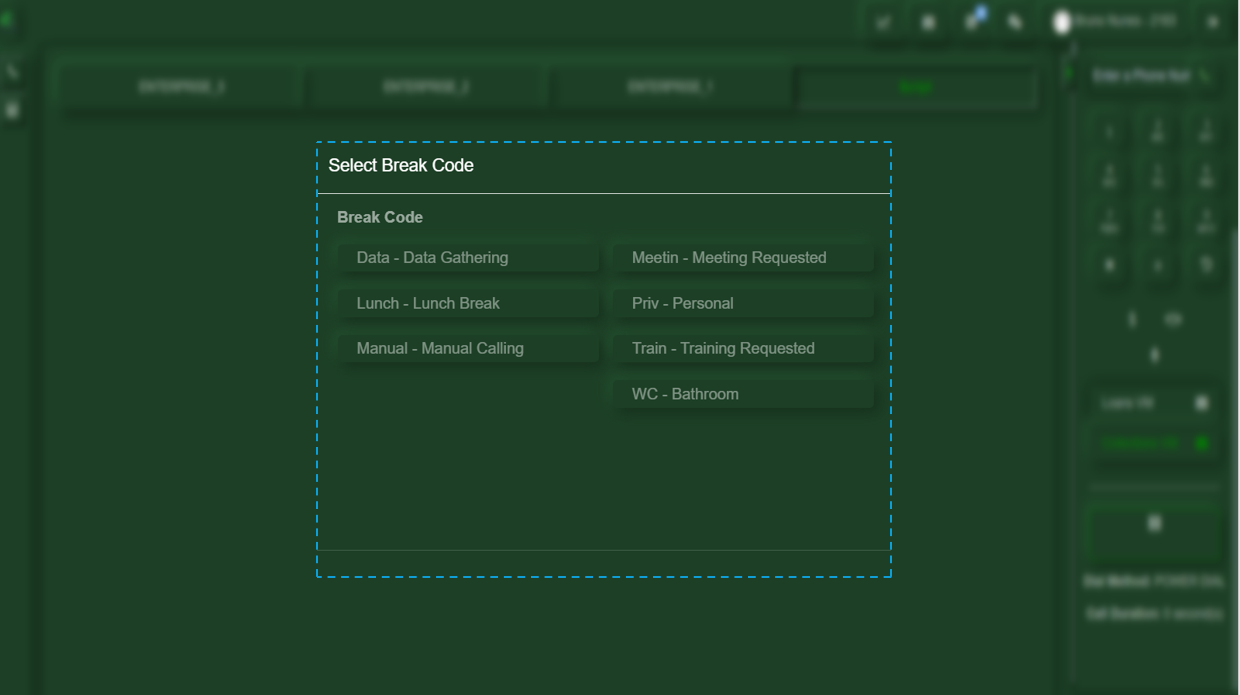Choose the Data - Data Gathering break code

[x=467, y=258]
